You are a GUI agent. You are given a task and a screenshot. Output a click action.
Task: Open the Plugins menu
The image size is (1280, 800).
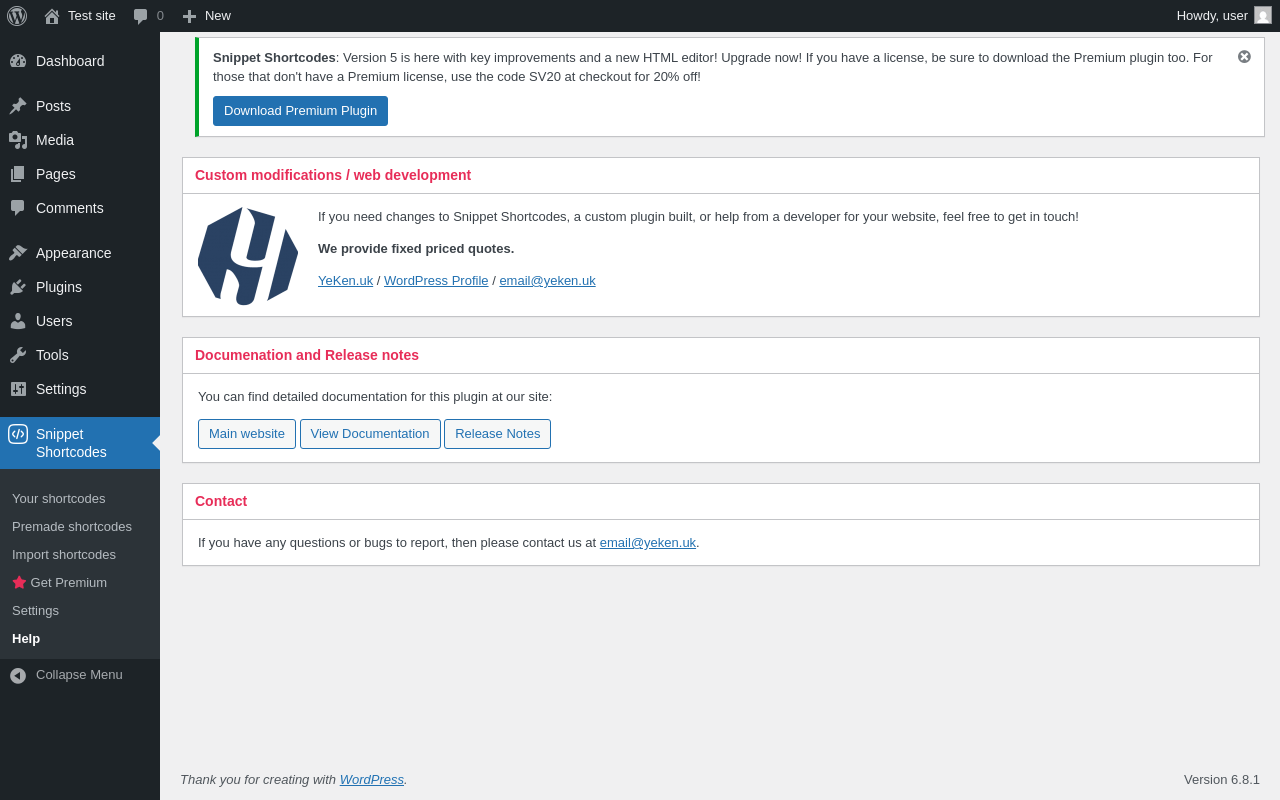[80, 287]
